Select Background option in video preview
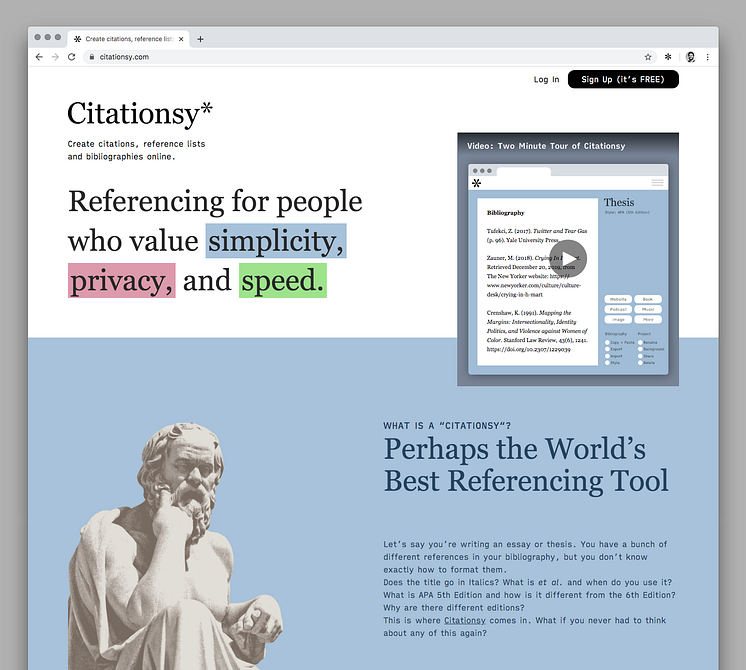Screen dimensions: 746x670 [651, 349]
